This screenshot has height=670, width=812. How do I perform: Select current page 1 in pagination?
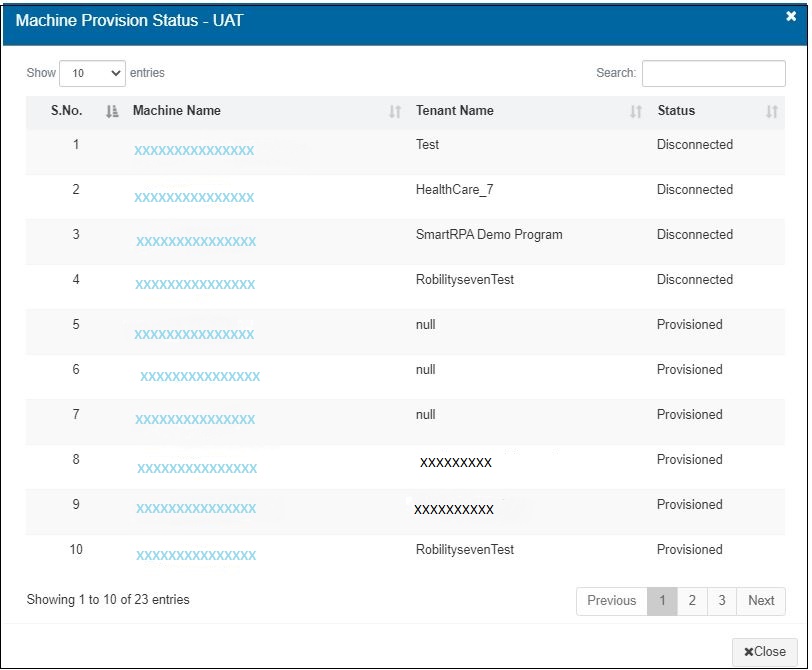click(x=661, y=601)
